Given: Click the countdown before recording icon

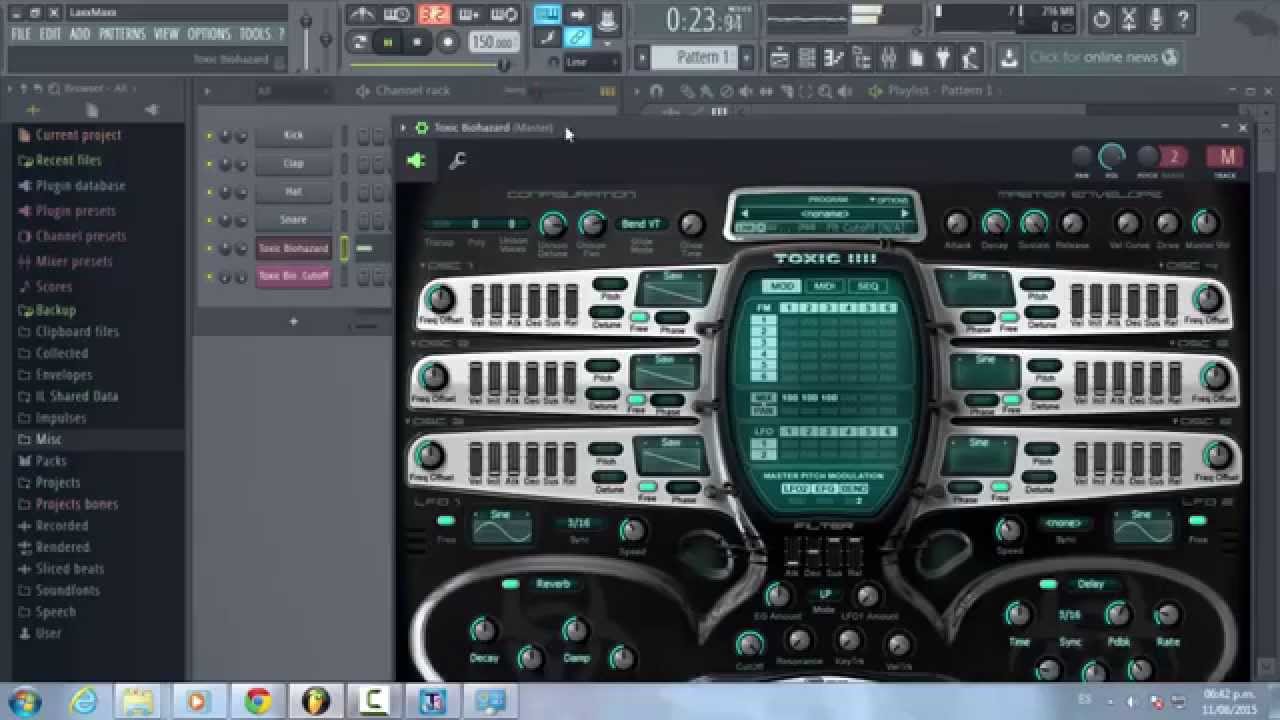Looking at the screenshot, I should click(x=433, y=15).
